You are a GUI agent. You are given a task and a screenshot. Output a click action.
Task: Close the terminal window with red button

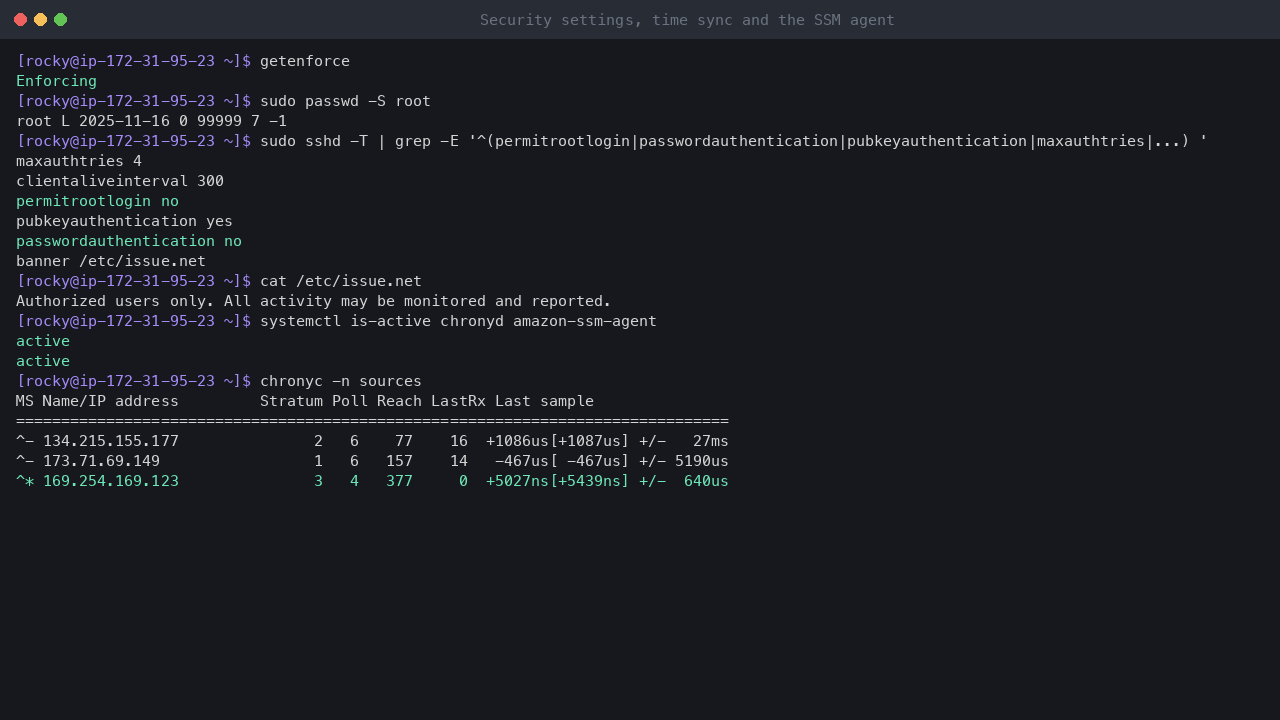[20, 20]
